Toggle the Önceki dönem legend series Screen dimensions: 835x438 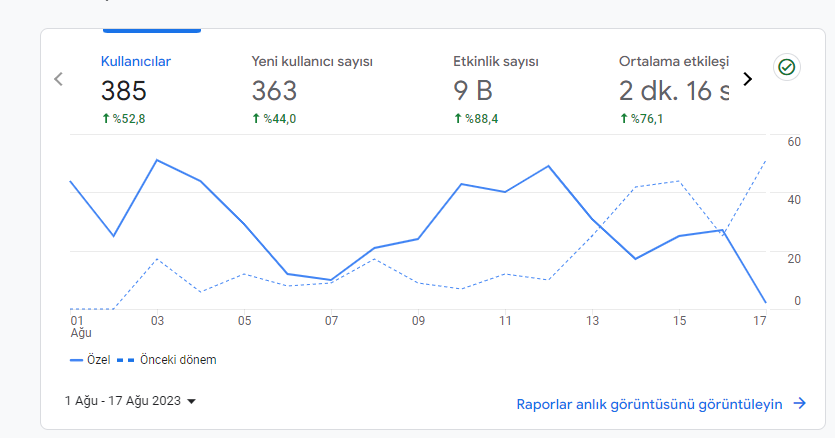click(x=167, y=360)
